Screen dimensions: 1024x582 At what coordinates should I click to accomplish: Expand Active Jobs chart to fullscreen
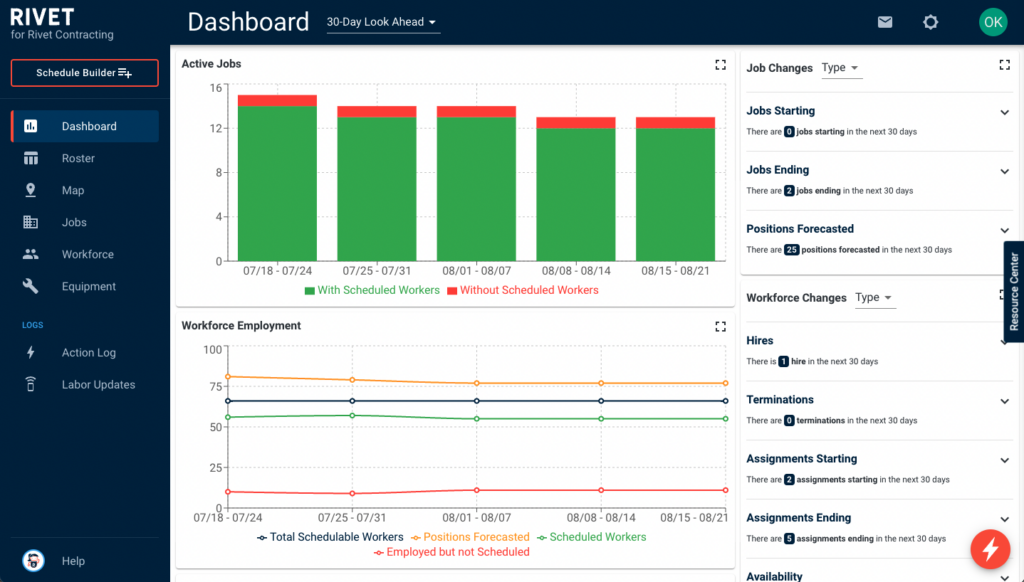point(720,65)
